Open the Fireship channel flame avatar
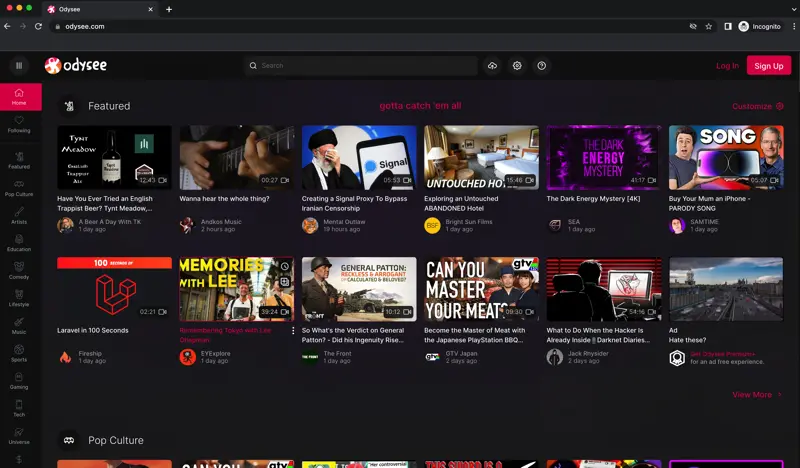Viewport: 800px width, 468px height. click(65, 357)
